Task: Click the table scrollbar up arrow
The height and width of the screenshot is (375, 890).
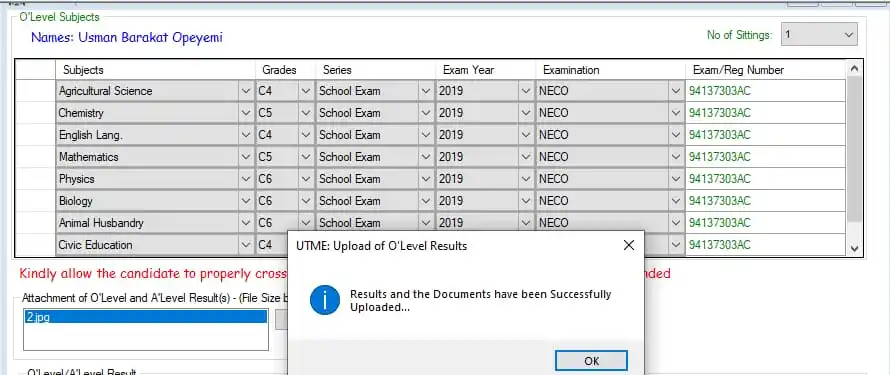Action: (x=854, y=69)
